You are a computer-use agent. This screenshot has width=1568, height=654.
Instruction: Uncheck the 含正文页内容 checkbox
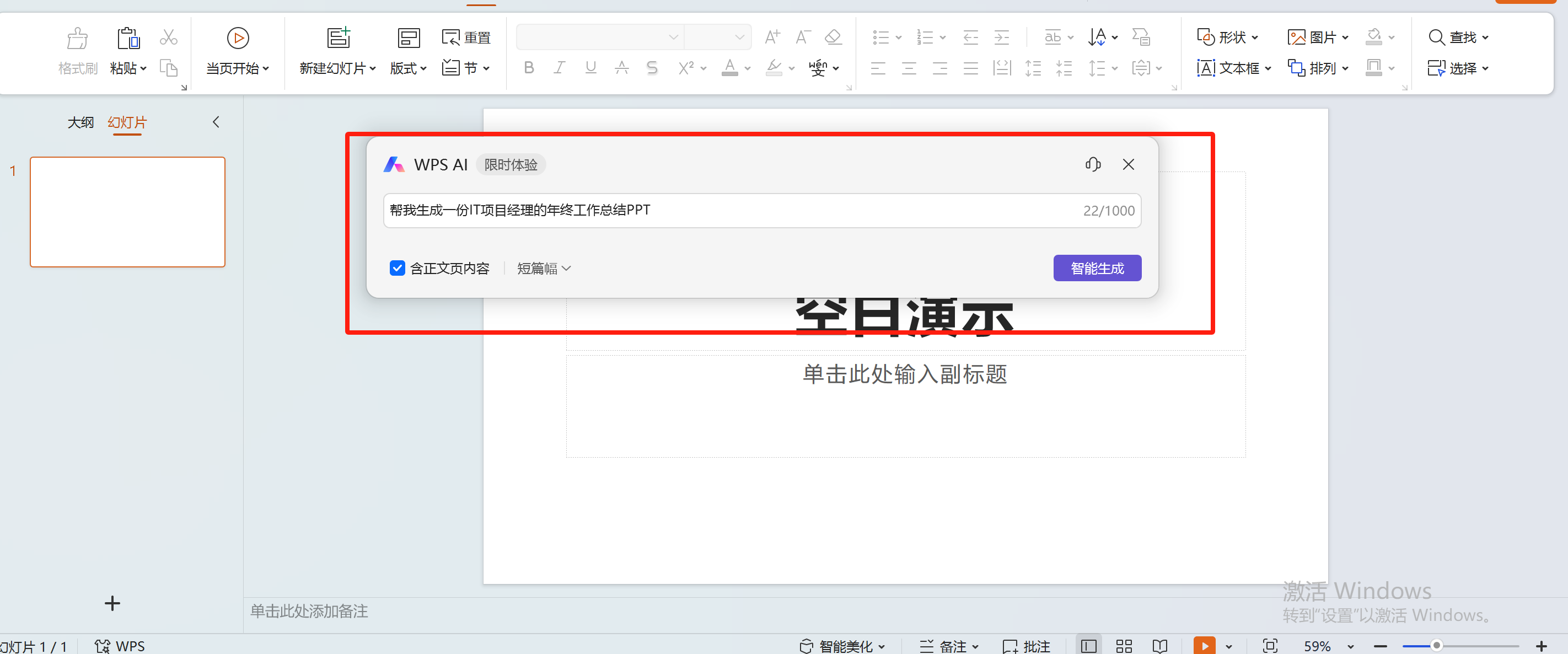(397, 268)
